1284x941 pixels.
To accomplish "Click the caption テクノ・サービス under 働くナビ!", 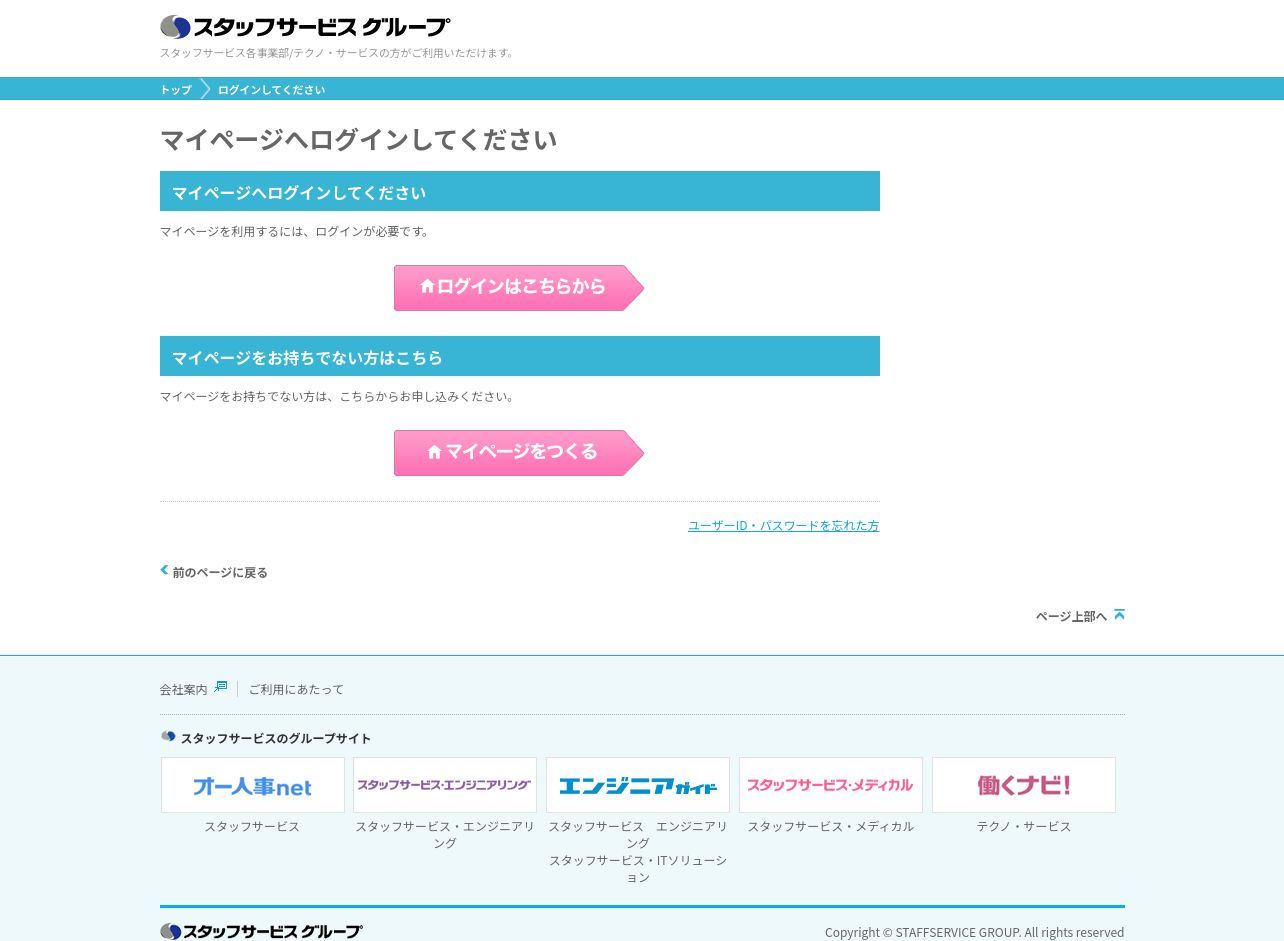I will click(x=1024, y=826).
